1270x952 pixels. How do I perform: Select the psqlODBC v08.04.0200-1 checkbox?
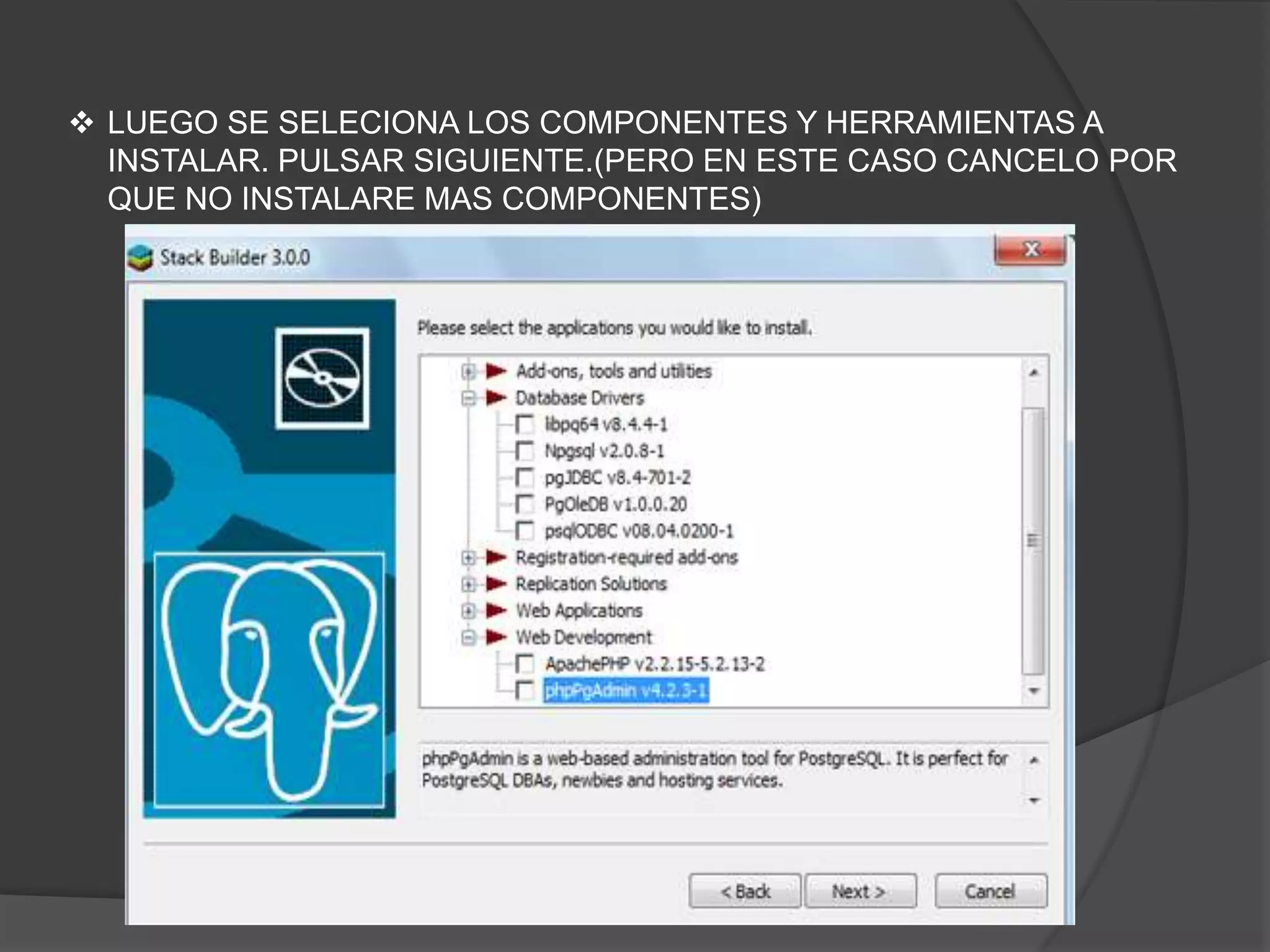click(525, 531)
